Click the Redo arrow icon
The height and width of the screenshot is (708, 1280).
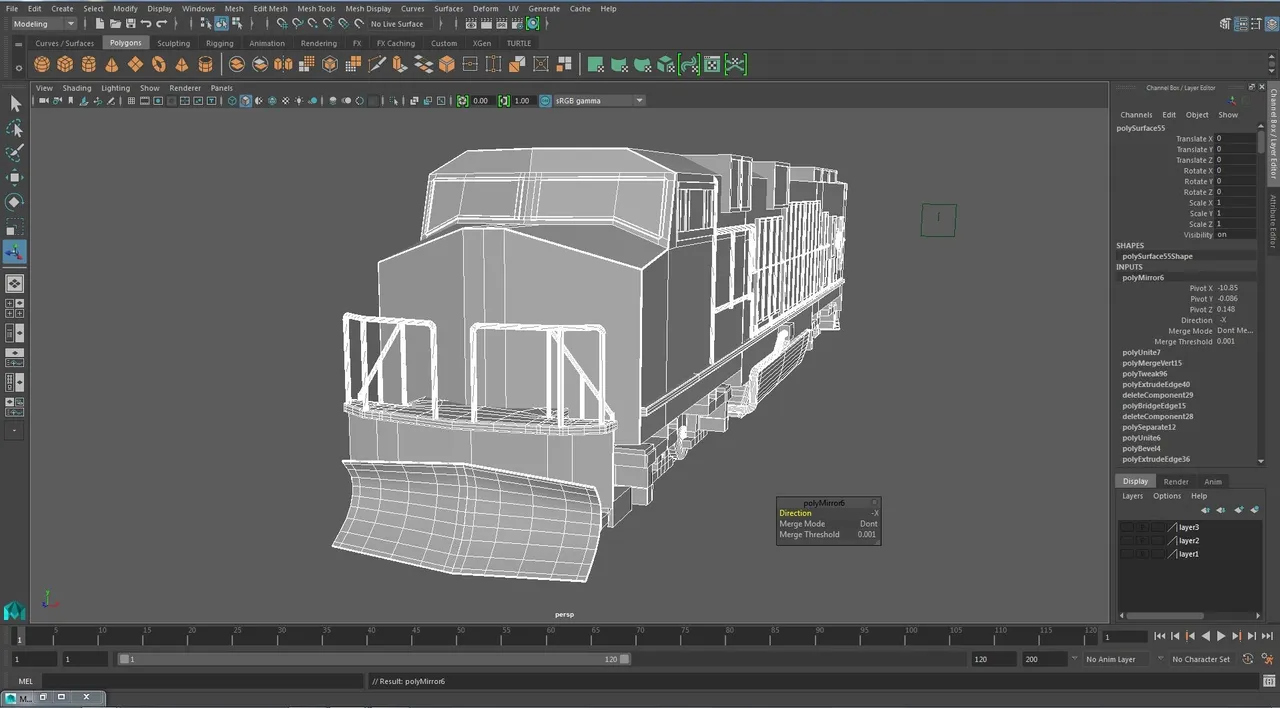pos(162,23)
